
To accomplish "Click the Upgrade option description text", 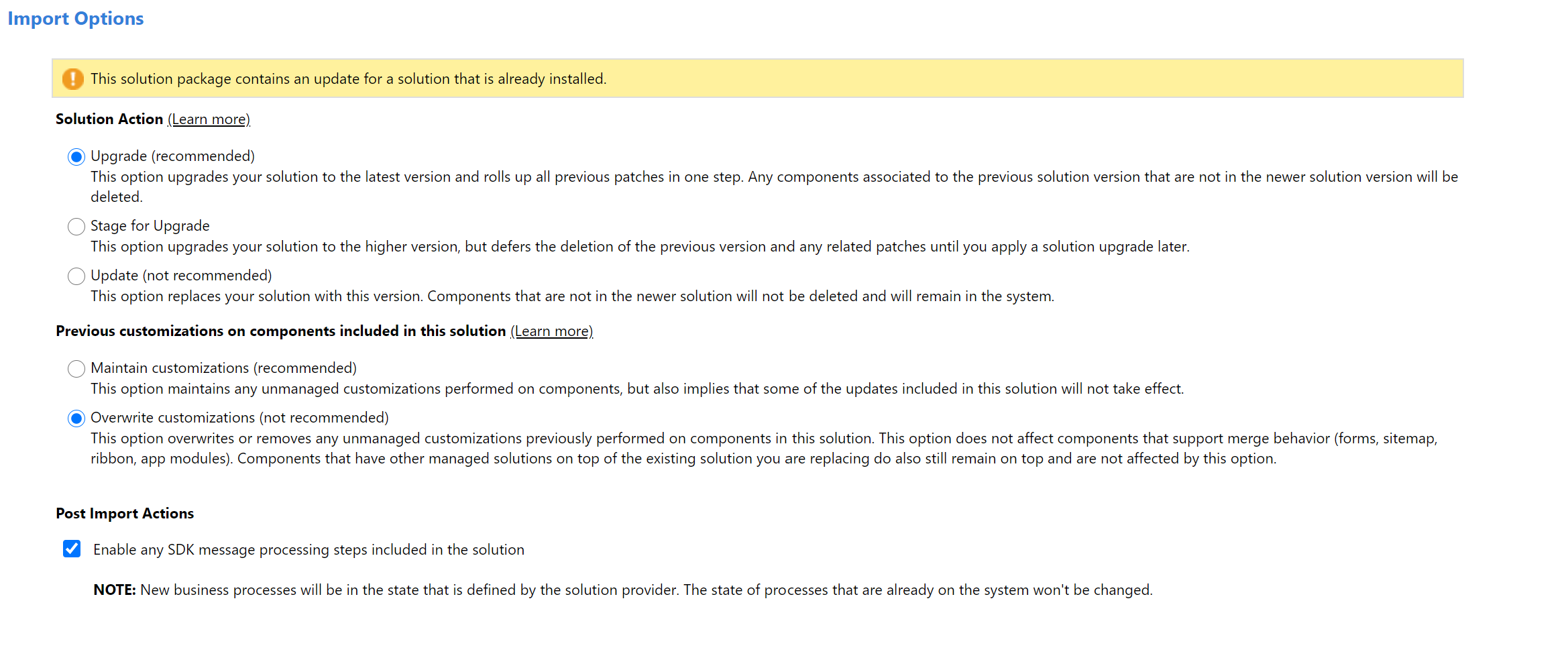I will [x=771, y=176].
